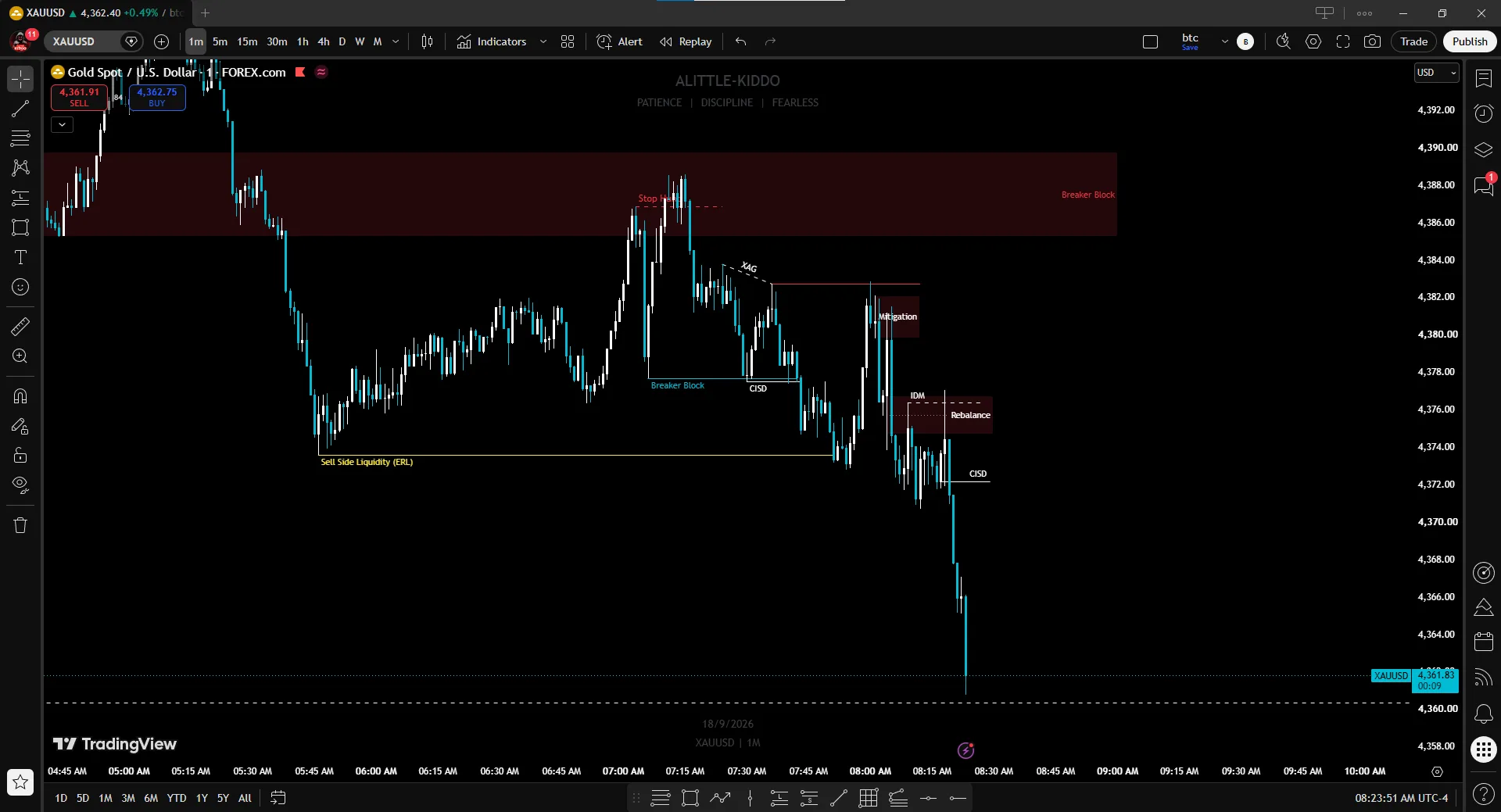This screenshot has height=812, width=1501.
Task: Toggle magnet mode for drawings
Action: coord(20,396)
